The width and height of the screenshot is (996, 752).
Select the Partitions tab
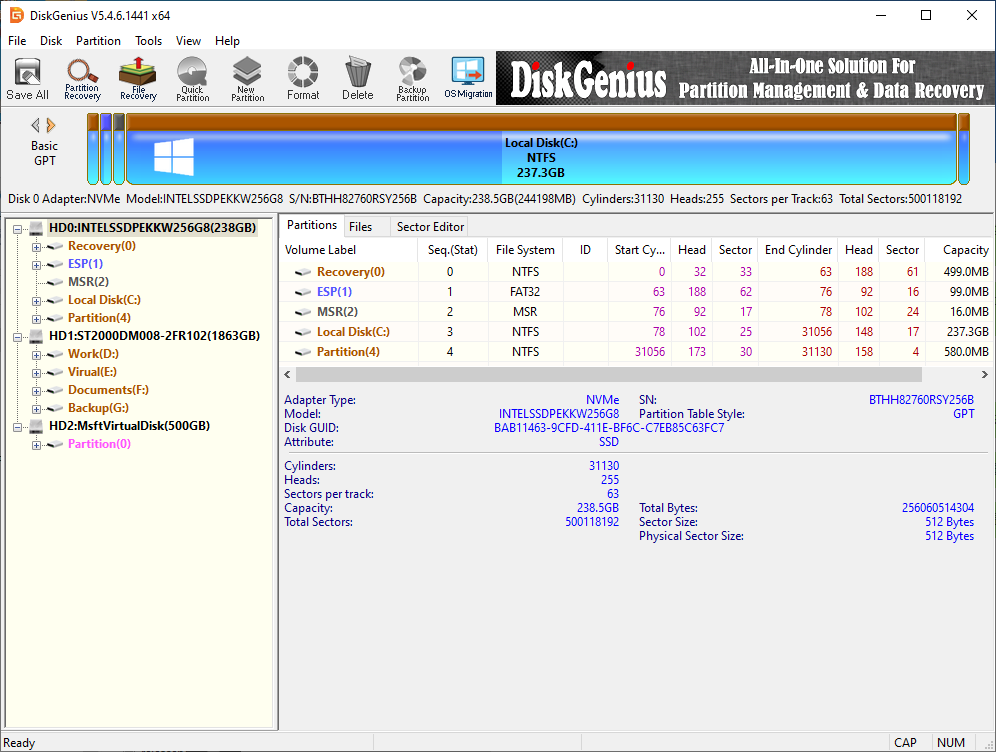312,225
